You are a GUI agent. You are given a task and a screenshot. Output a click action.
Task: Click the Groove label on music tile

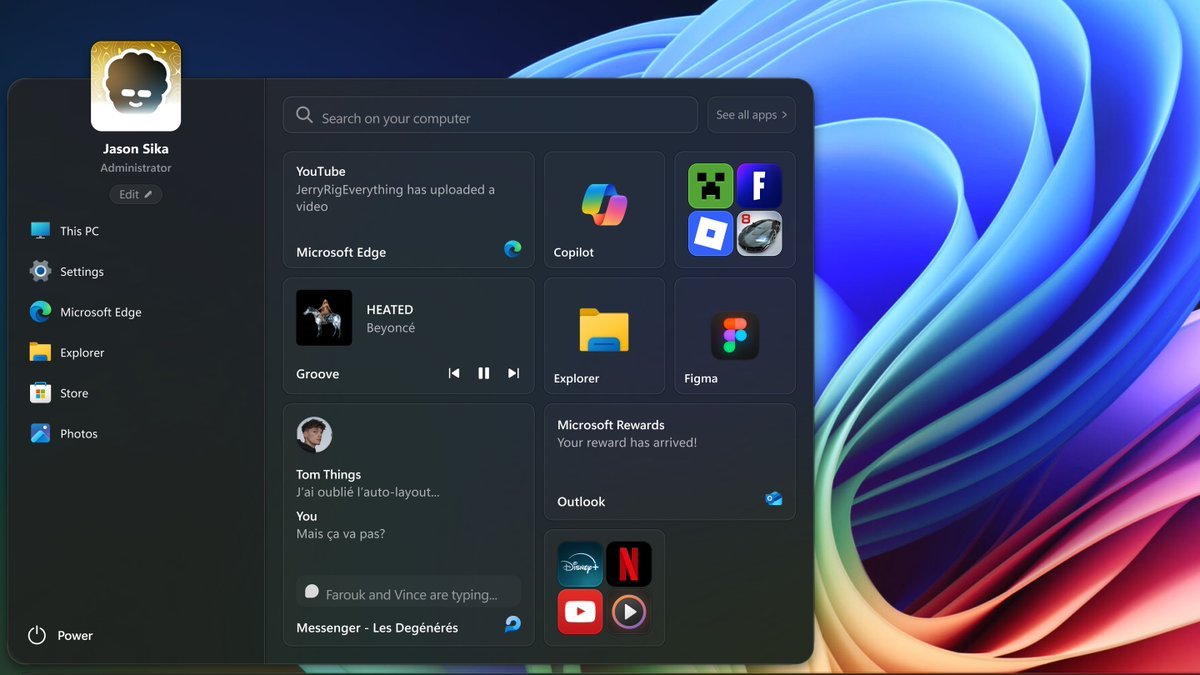(x=318, y=374)
